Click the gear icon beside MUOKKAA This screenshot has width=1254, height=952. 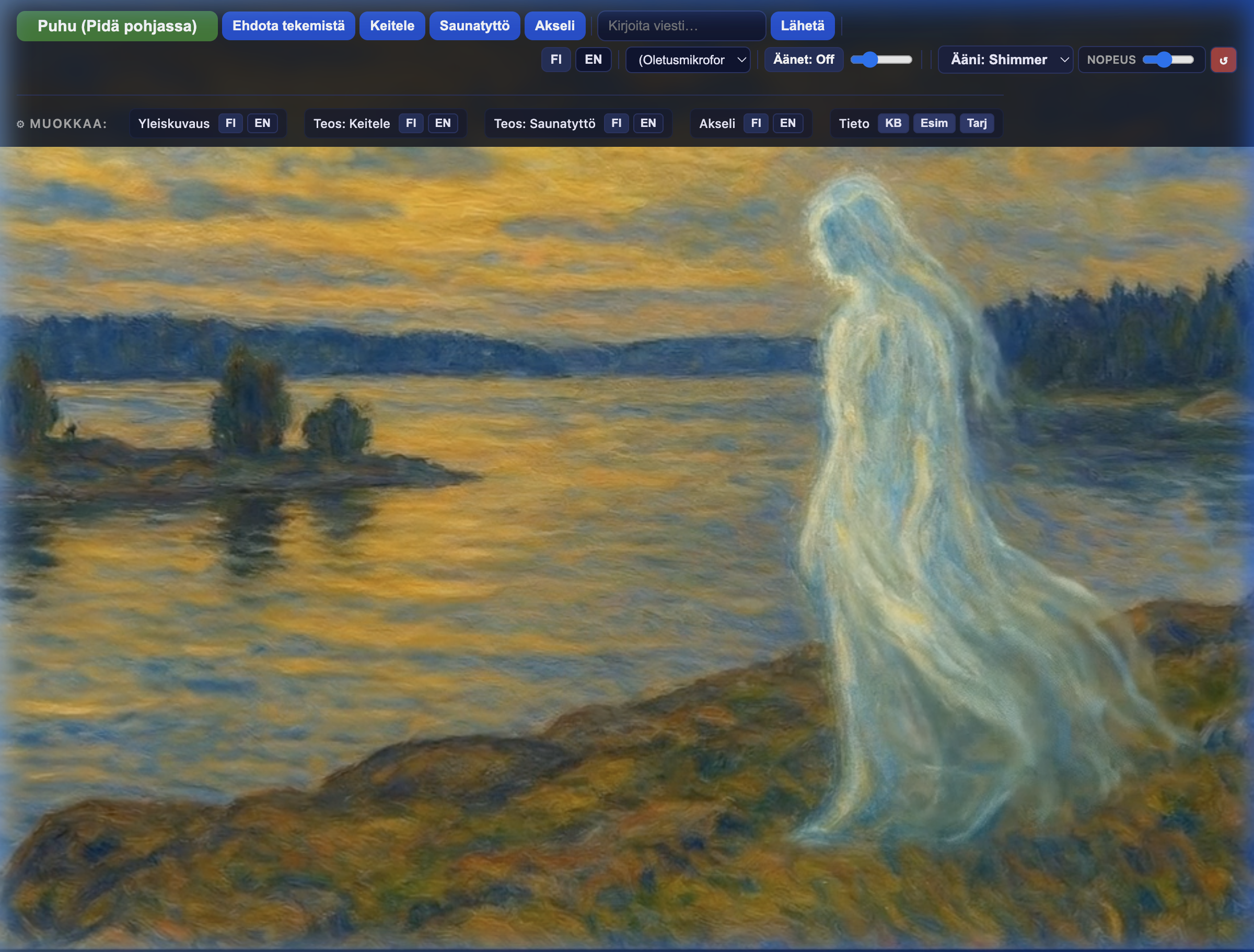(x=20, y=124)
